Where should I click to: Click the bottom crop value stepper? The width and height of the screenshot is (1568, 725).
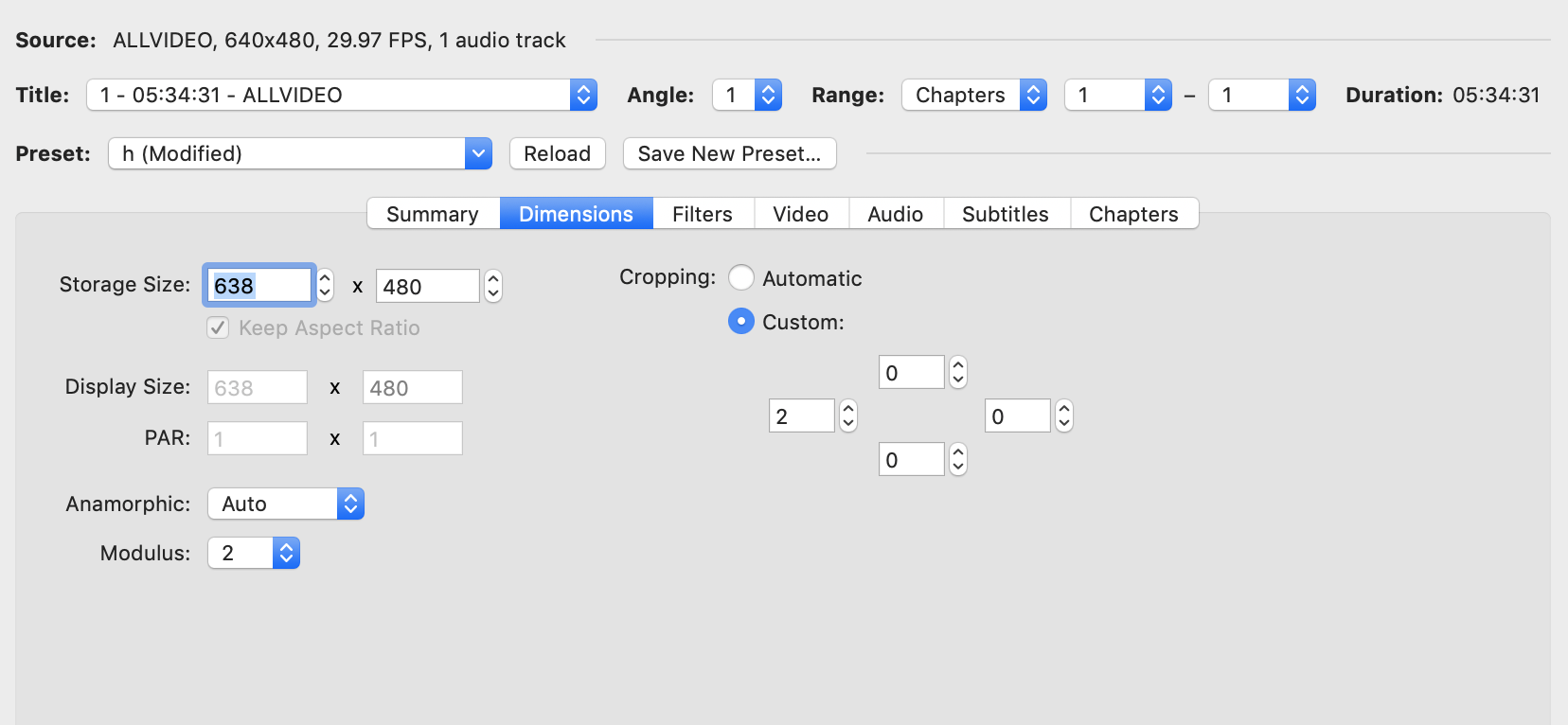(957, 459)
